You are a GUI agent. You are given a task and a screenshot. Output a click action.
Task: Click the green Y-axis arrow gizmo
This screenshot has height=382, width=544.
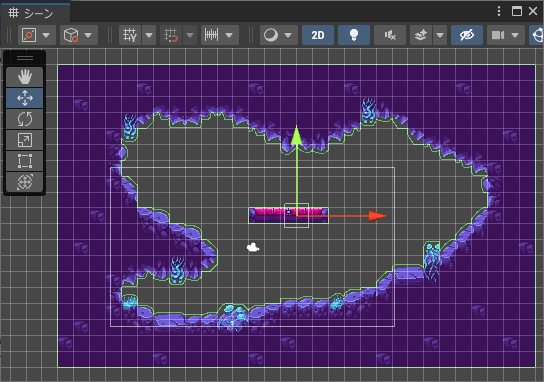point(296,135)
